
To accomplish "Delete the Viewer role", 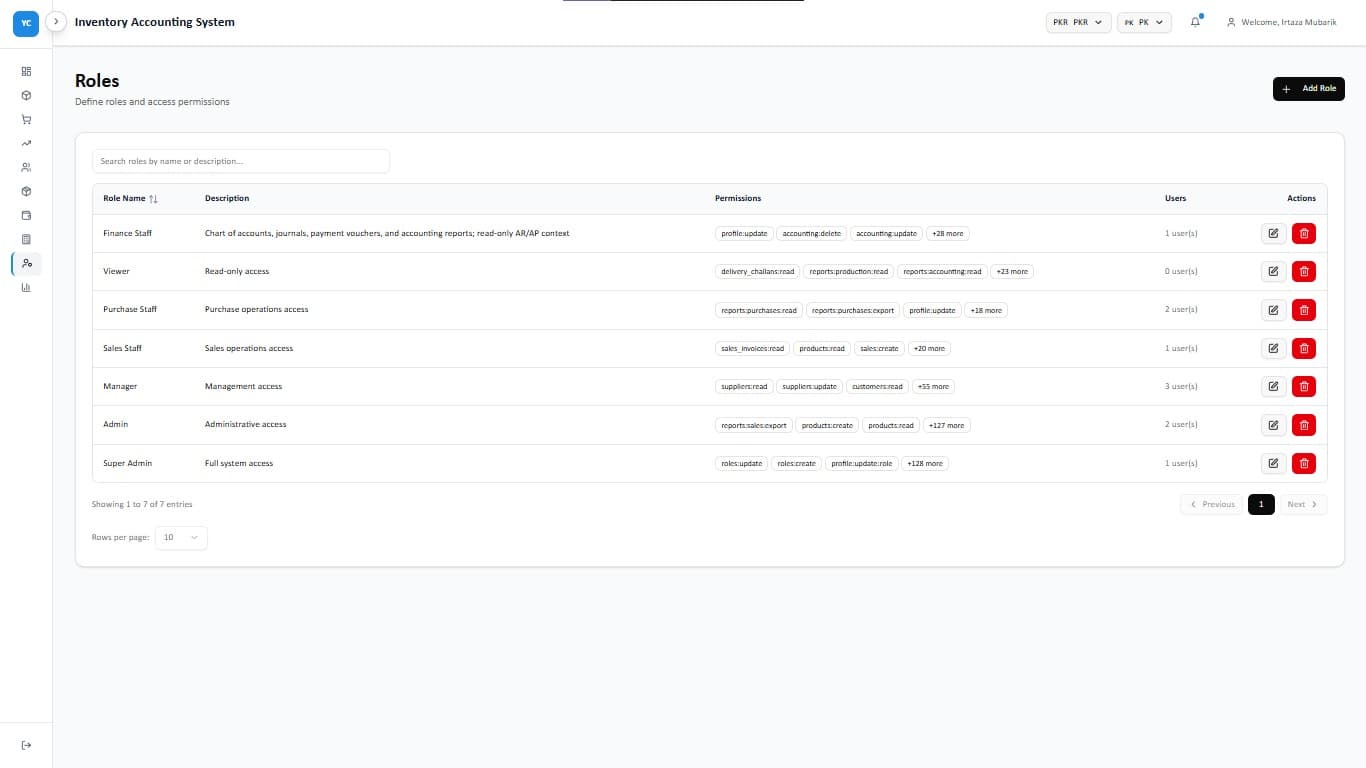I will 1304,271.
